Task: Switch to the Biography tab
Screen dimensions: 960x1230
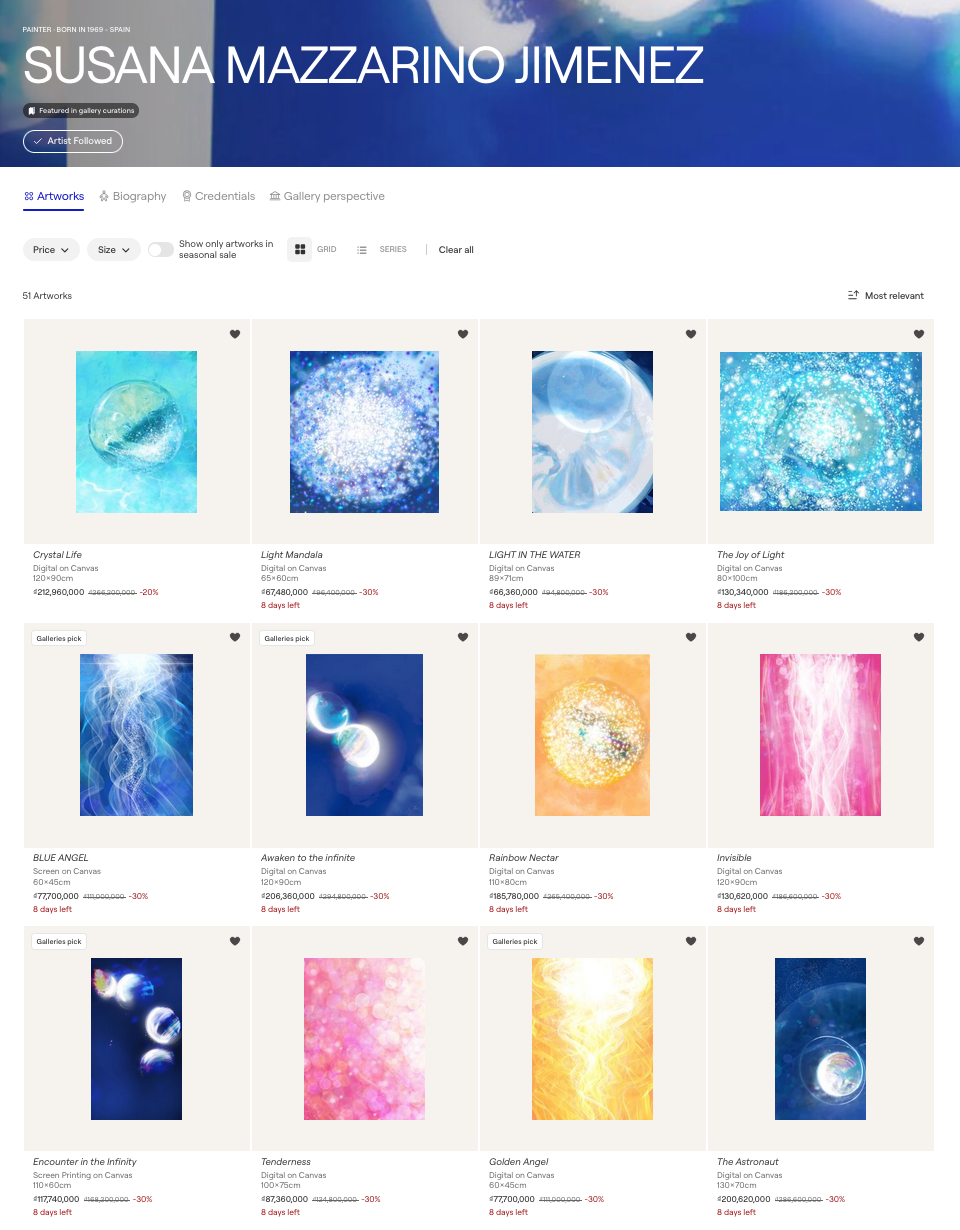Action: [x=133, y=196]
